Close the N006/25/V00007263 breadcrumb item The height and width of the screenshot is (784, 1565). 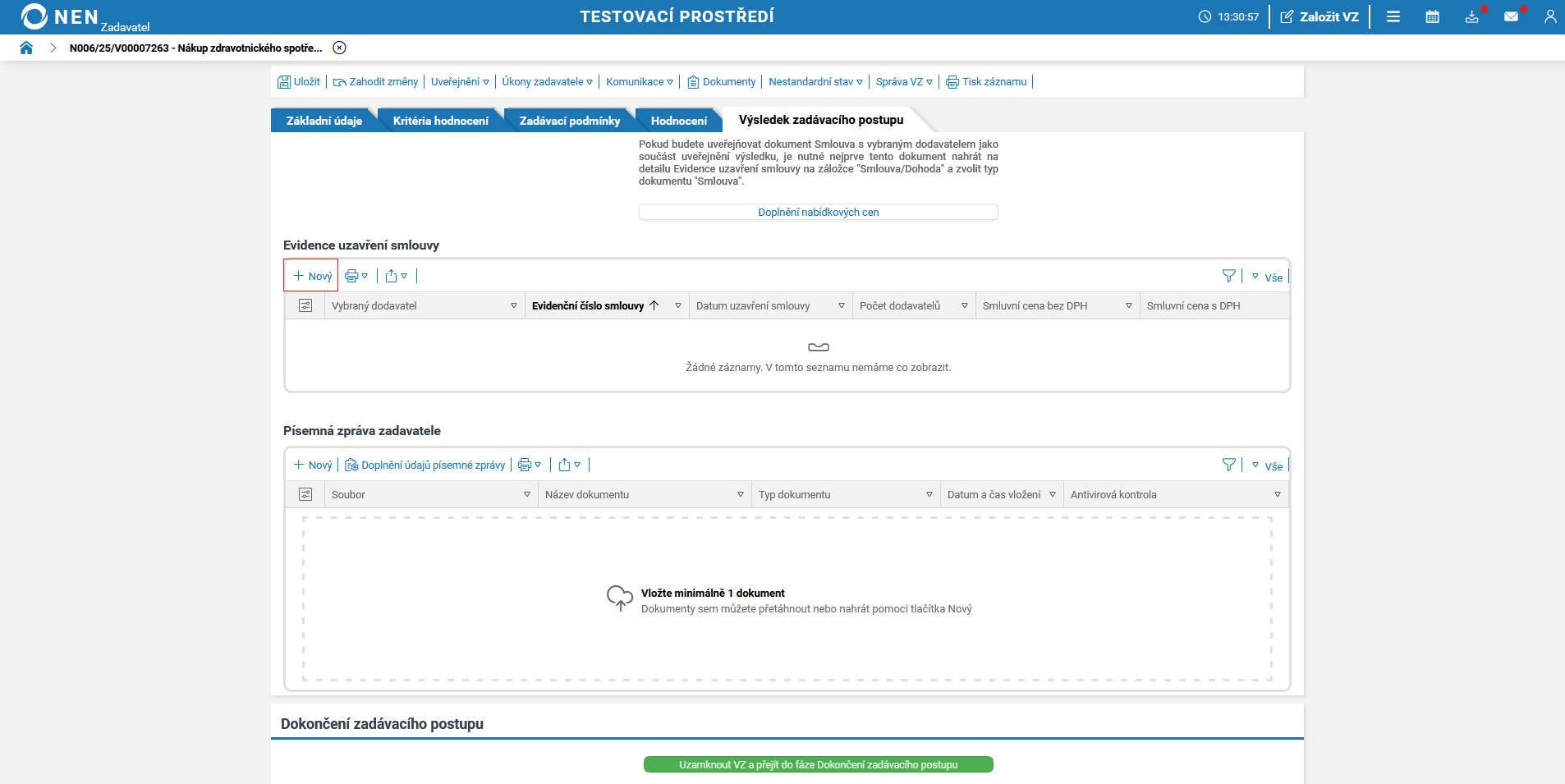click(340, 48)
